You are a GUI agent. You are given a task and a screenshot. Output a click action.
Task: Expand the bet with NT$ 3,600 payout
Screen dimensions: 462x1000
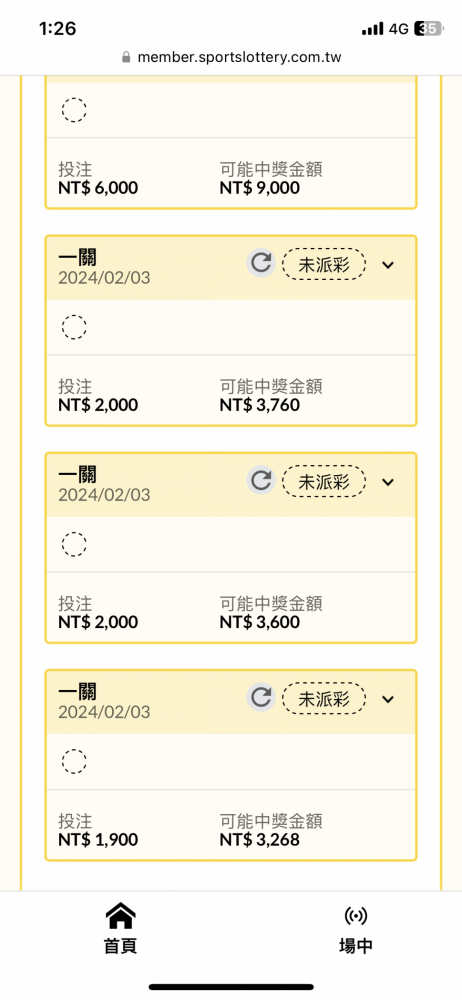tap(388, 482)
